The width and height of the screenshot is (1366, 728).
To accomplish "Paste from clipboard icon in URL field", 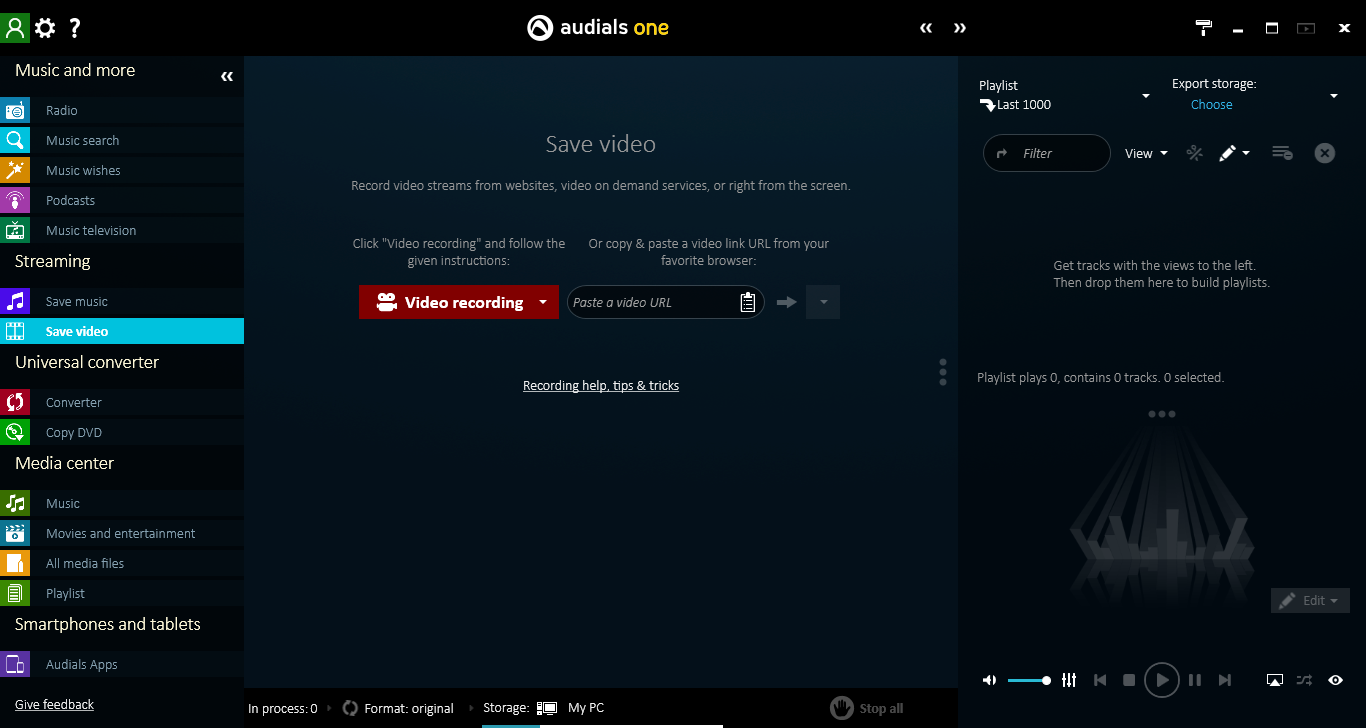I will point(747,302).
